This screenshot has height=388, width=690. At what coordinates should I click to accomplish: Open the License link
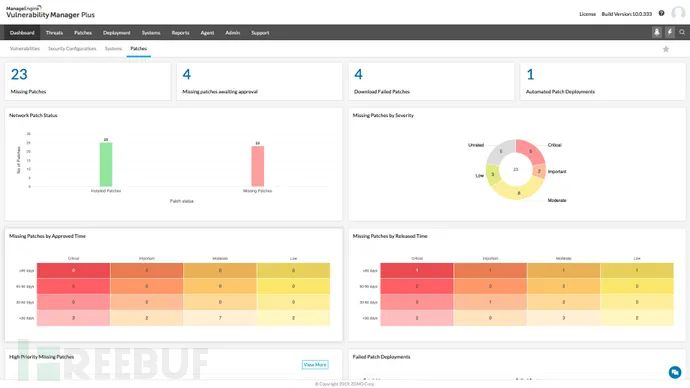point(587,14)
